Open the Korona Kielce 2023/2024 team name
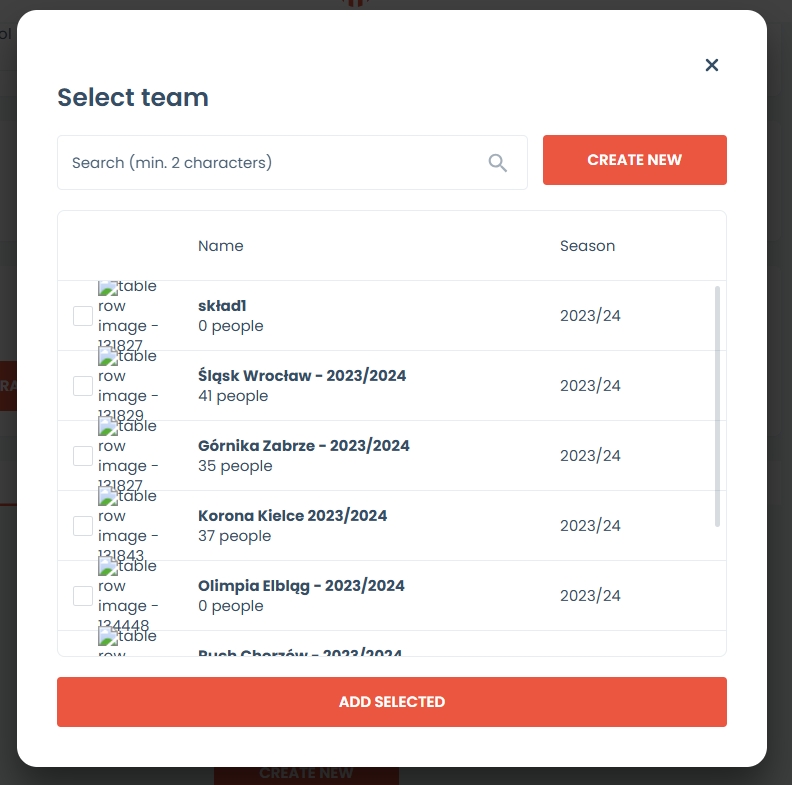 293,516
